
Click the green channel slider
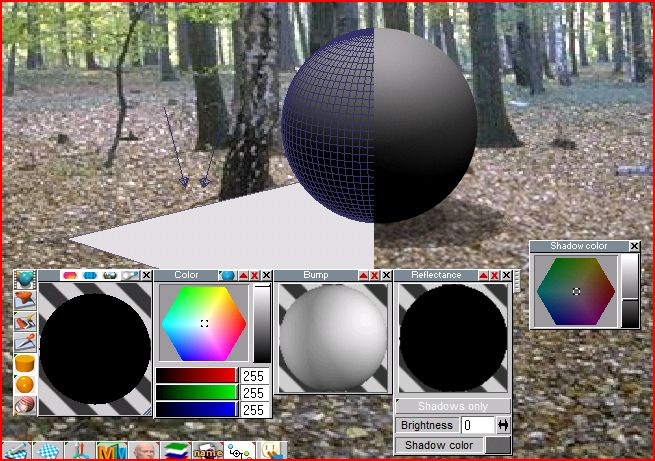point(197,393)
